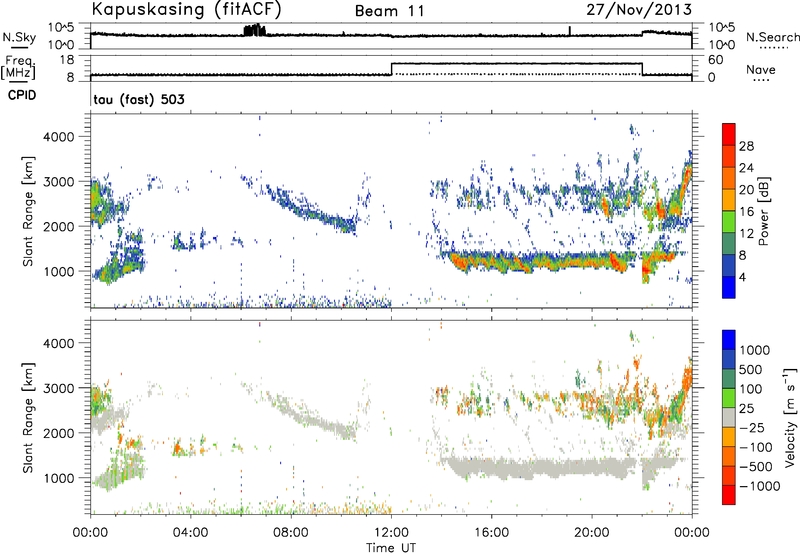Click the 'Nave' legend label
The width and height of the screenshot is (800, 554).
[x=760, y=70]
